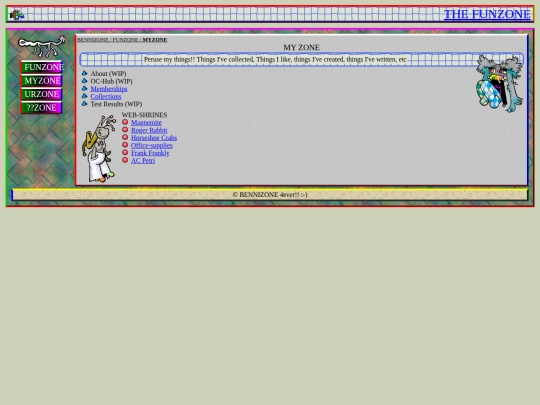This screenshot has width=540, height=405.
Task: Open the Horseshoe Crabs shrine link
Action: point(154,138)
